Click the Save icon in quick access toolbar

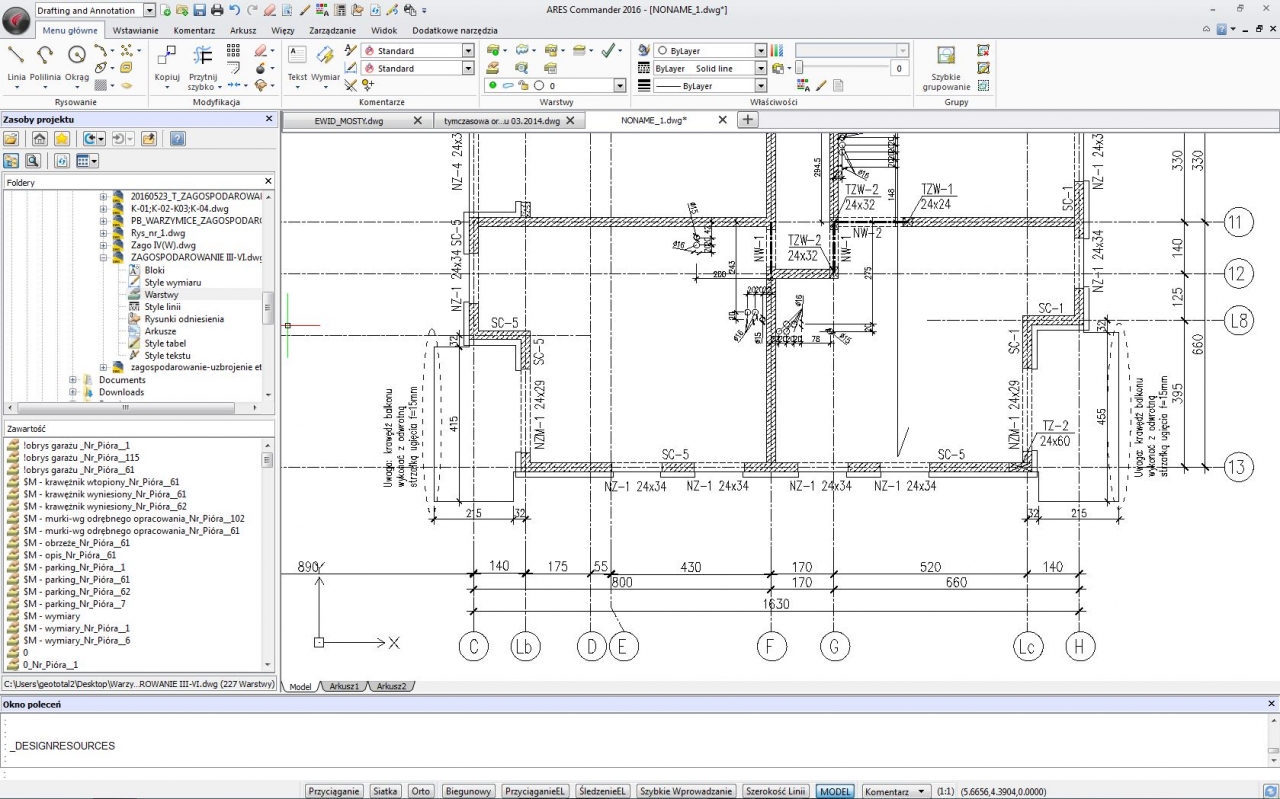199,10
